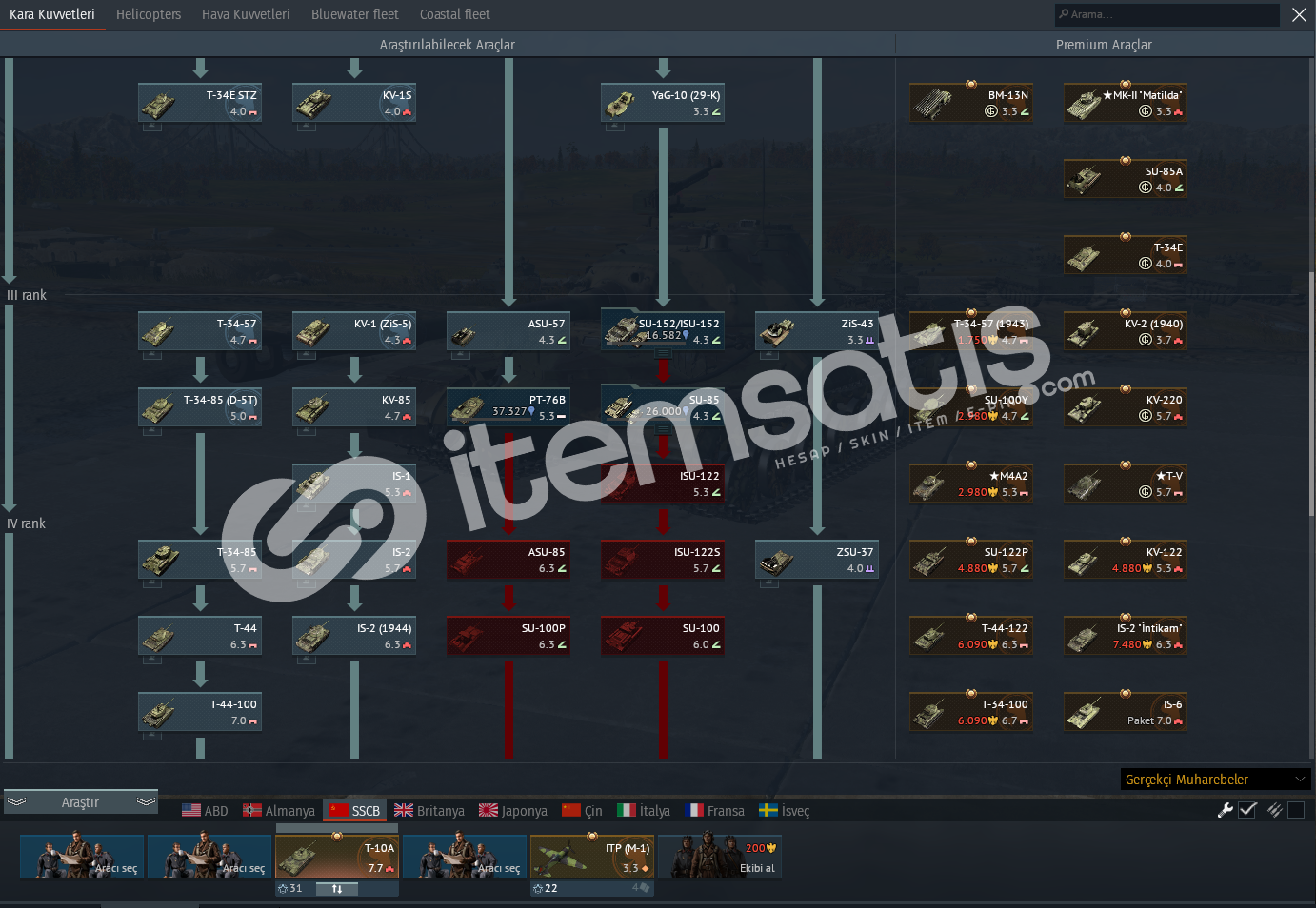Screen dimensions: 1316x908
Task: Select the premium KV-2 (1940) tank
Action: pyautogui.click(x=1126, y=331)
